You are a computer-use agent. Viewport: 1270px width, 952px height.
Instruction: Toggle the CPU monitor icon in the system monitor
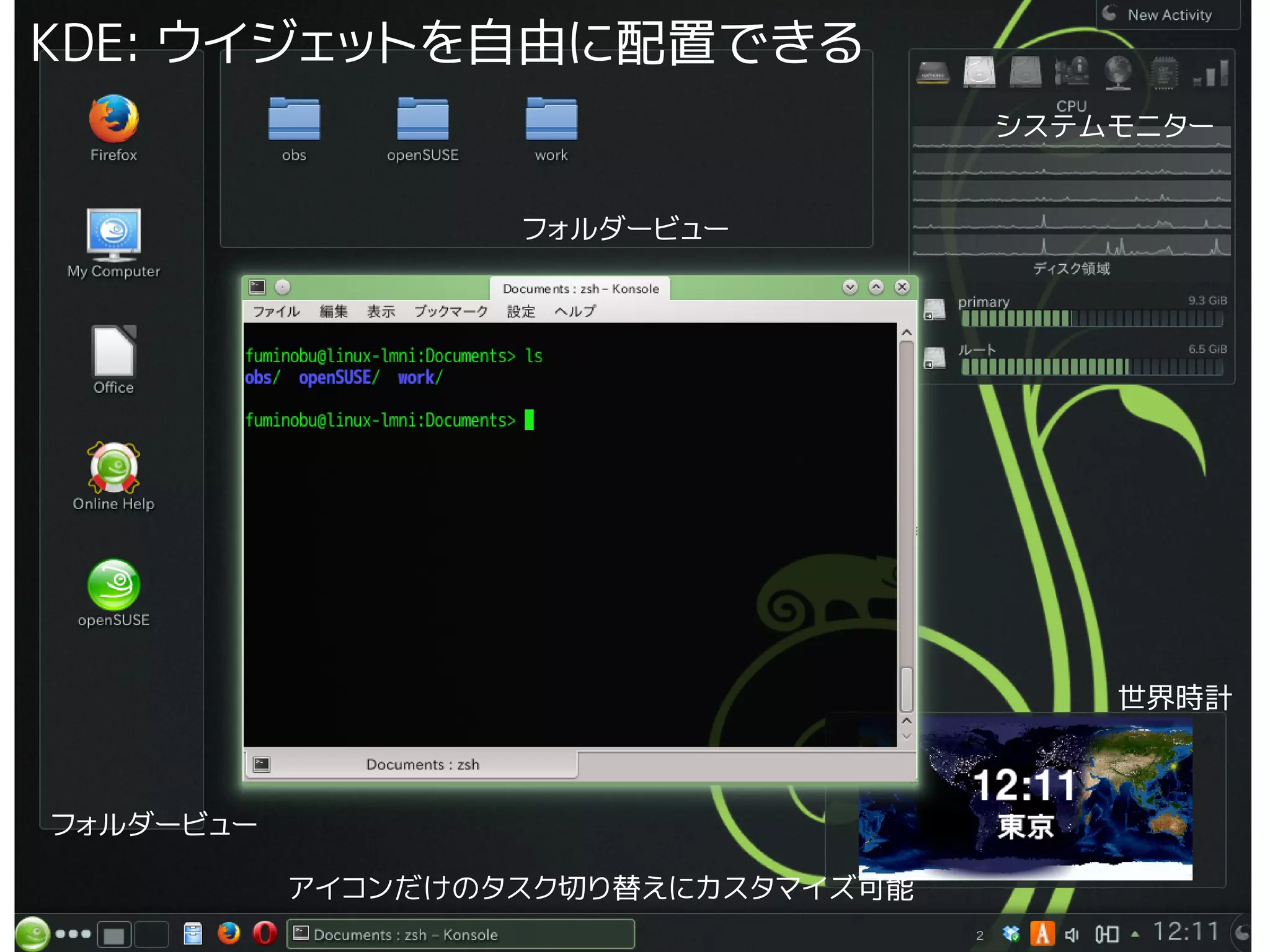pyautogui.click(x=933, y=73)
